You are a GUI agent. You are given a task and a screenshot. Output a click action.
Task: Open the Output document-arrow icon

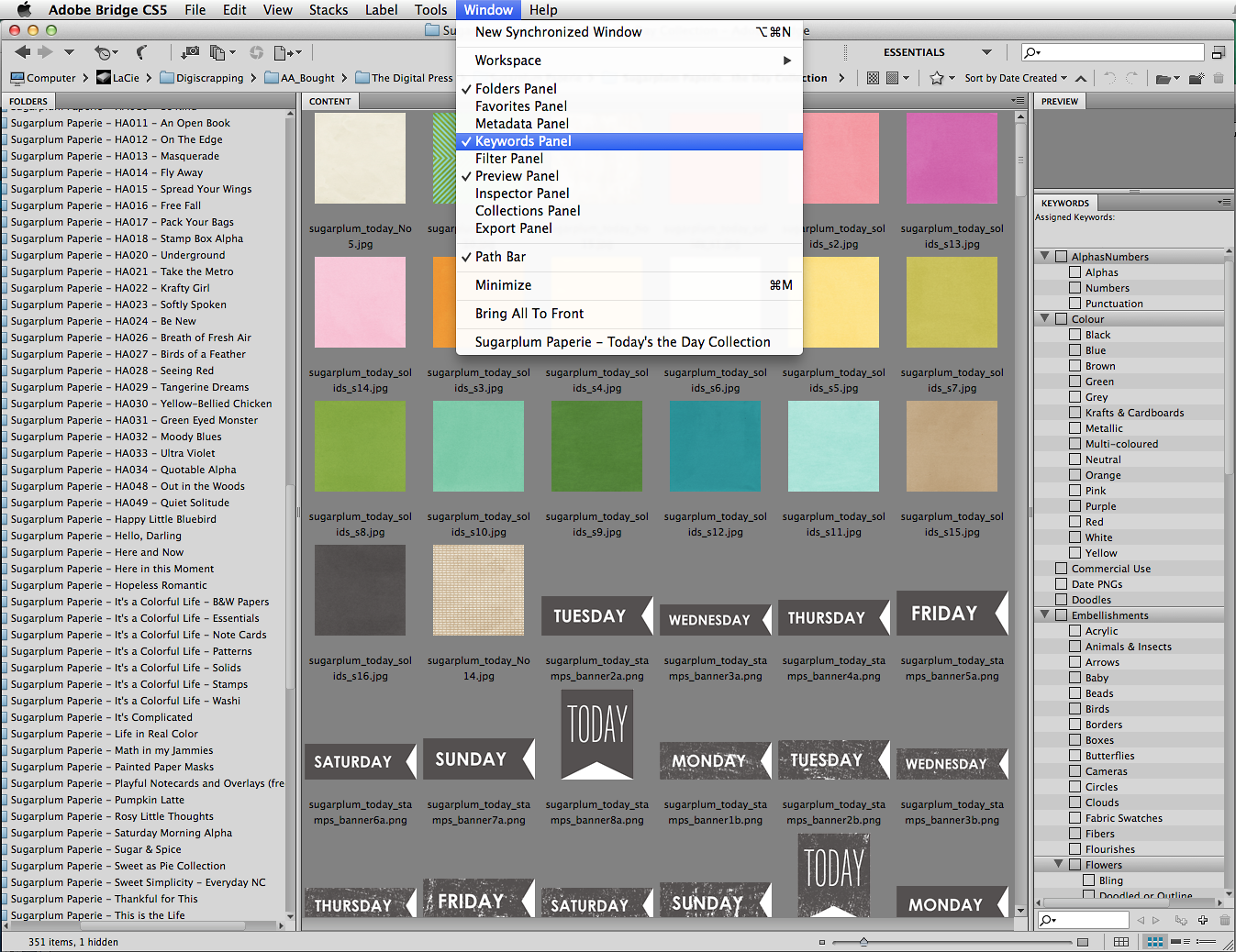pos(287,52)
